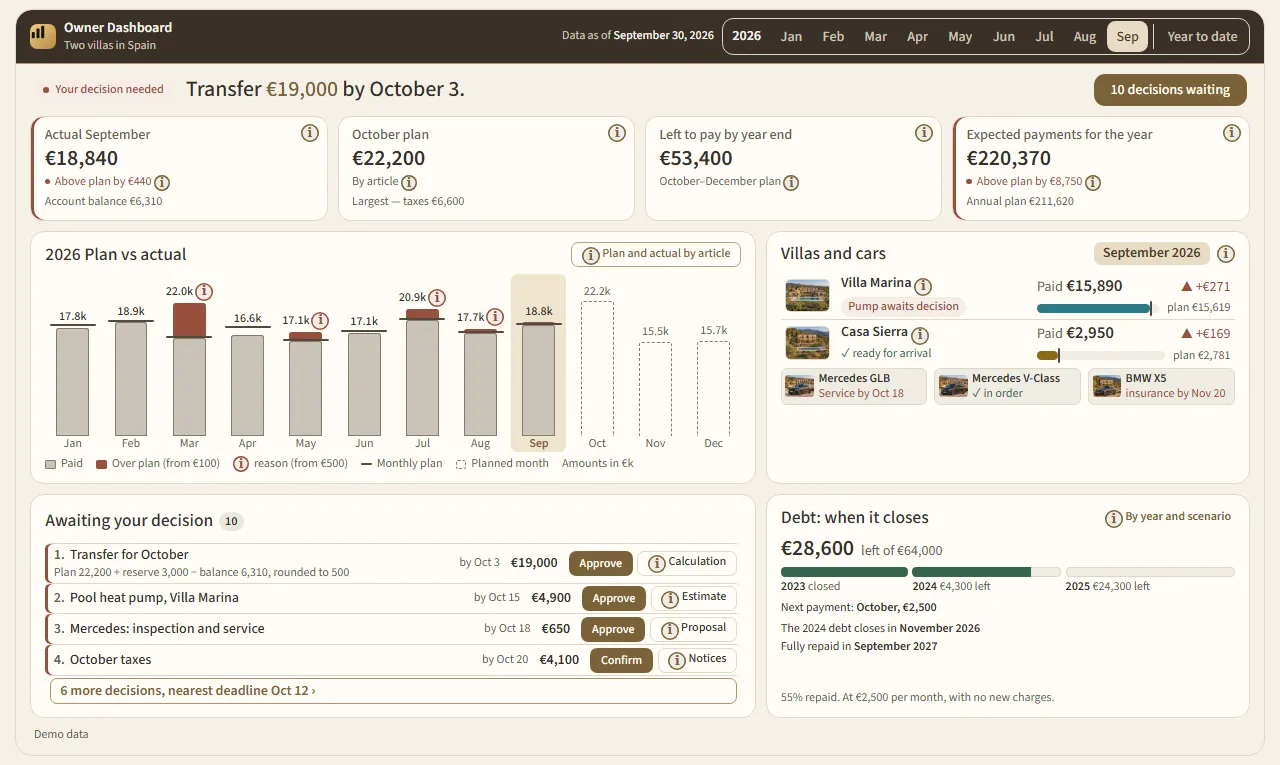Image resolution: width=1280 pixels, height=765 pixels.
Task: Click the Pump awaits decision tag
Action: (x=903, y=307)
